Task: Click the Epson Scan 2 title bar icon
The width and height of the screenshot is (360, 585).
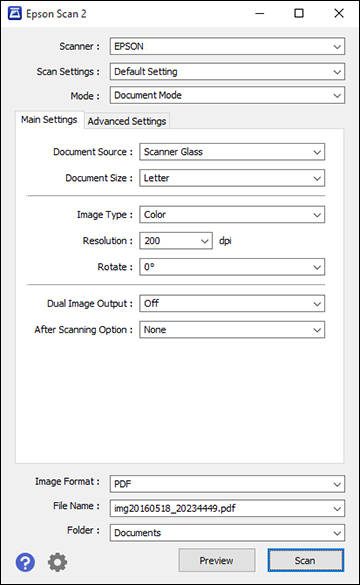Action: (x=15, y=14)
